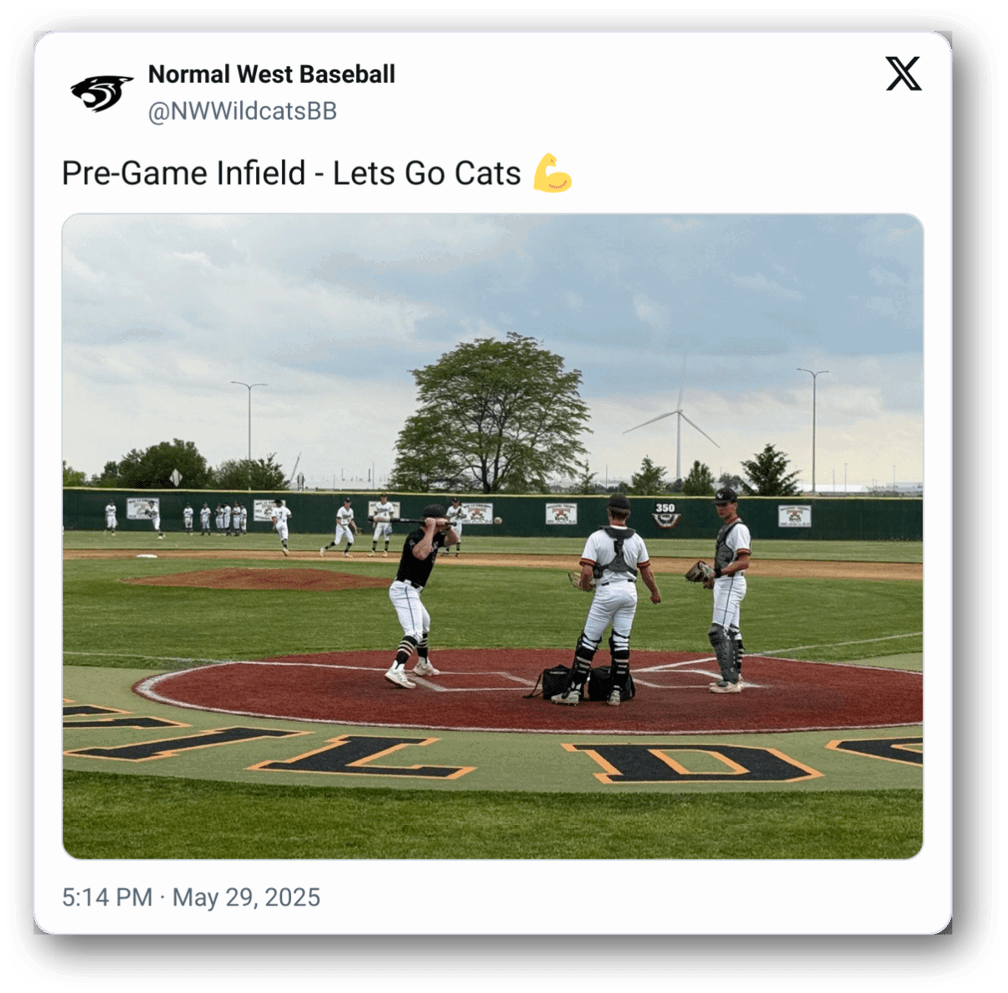This screenshot has height=993, width=1008.
Task: Open the Normal West Baseball profile name
Action: [271, 74]
